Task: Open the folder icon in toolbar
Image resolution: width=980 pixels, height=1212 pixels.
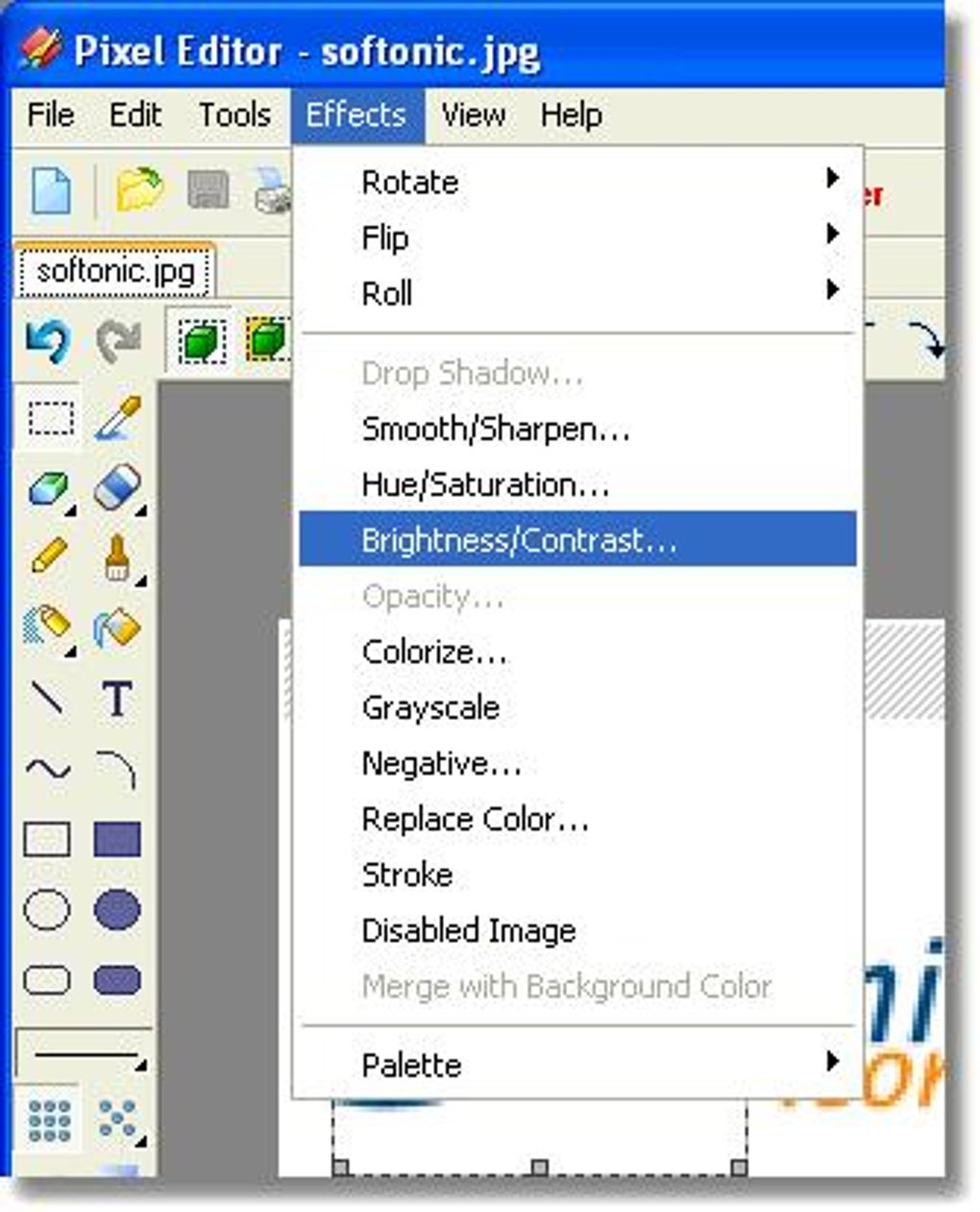Action: (x=140, y=189)
